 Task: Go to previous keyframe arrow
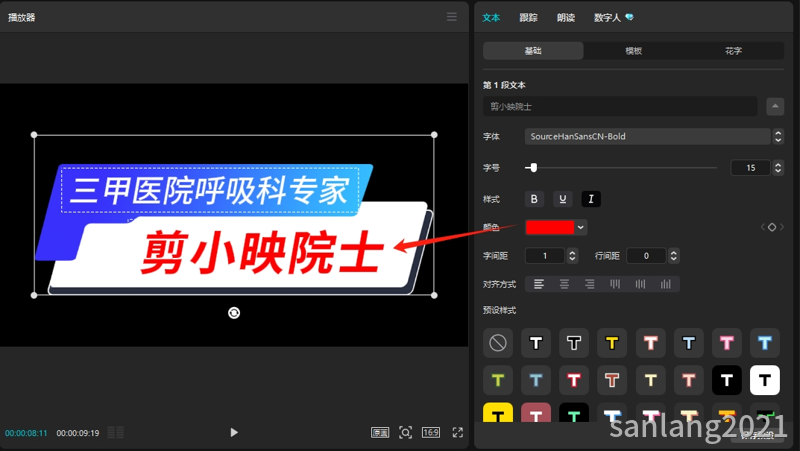tap(763, 227)
